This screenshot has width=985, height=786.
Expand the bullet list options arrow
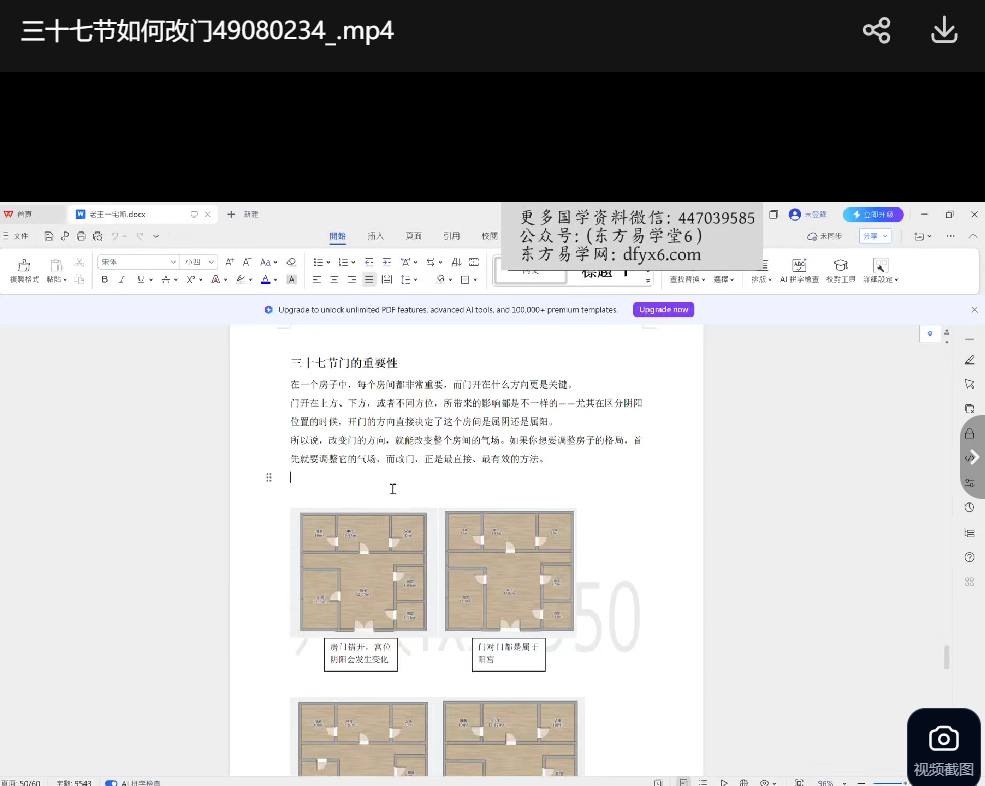click(x=327, y=262)
